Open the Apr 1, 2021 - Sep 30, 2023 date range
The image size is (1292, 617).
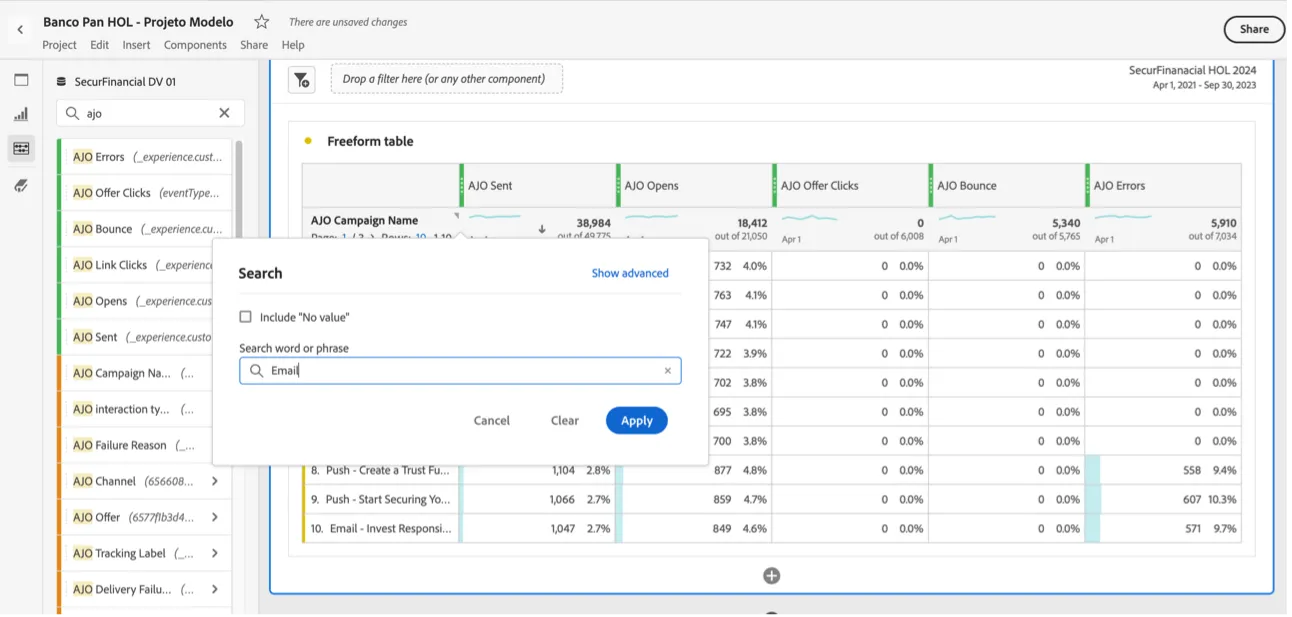click(1204, 86)
